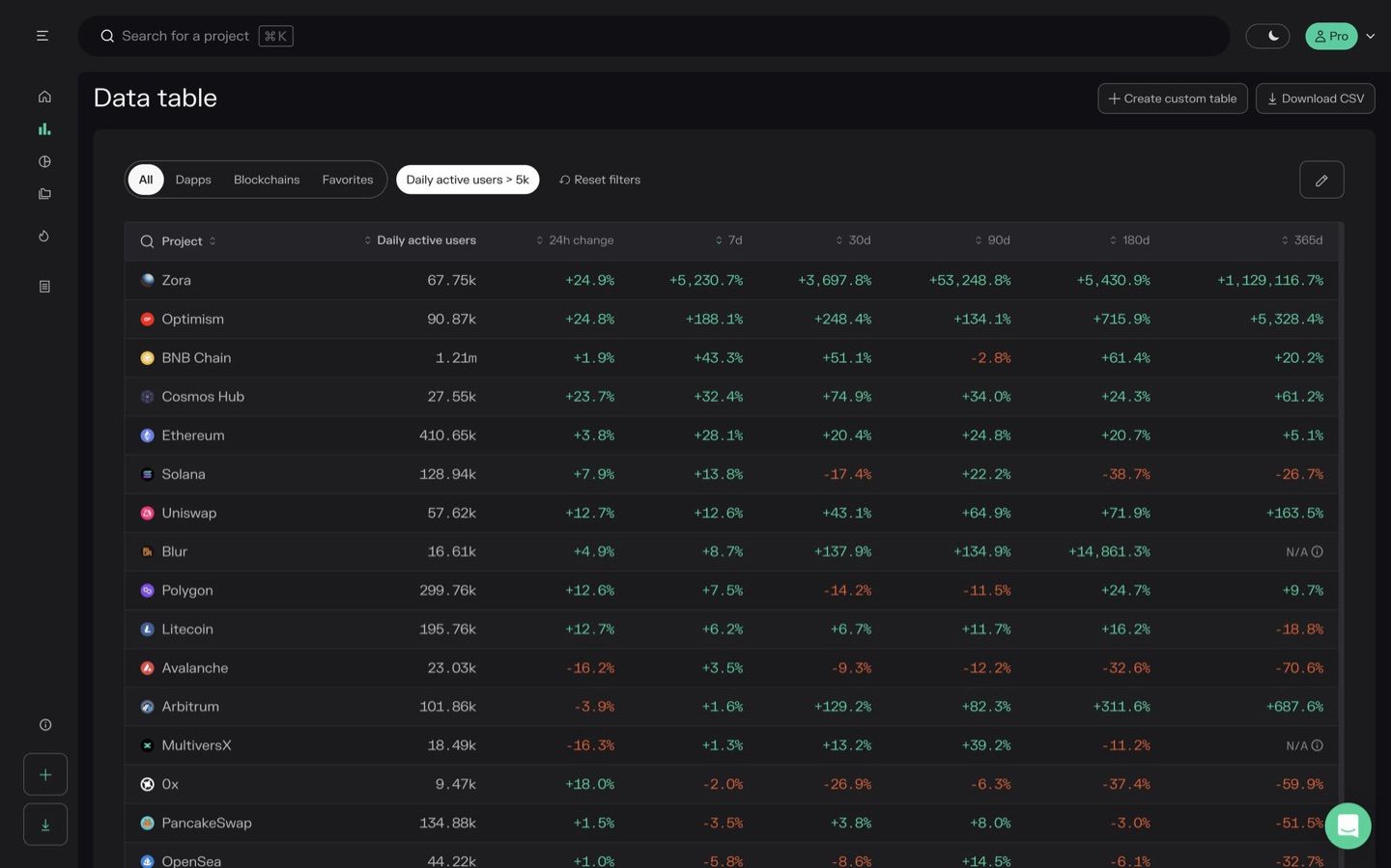Click the download button in the sidebar
Viewport: 1391px width, 868px height.
(x=45, y=825)
